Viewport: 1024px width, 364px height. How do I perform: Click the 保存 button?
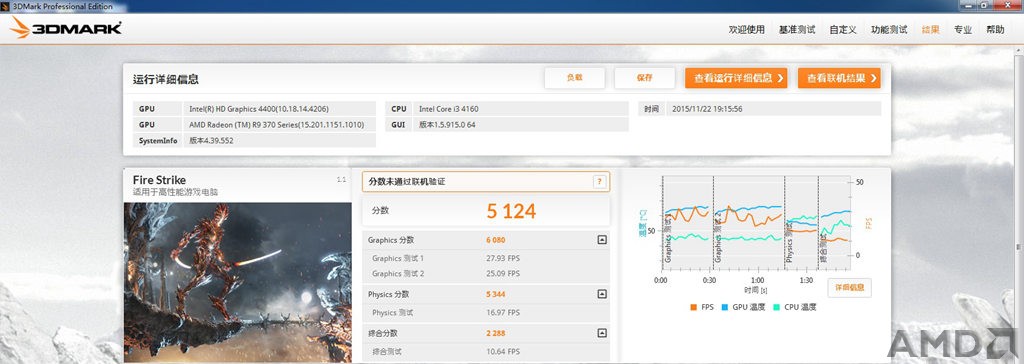[645, 78]
